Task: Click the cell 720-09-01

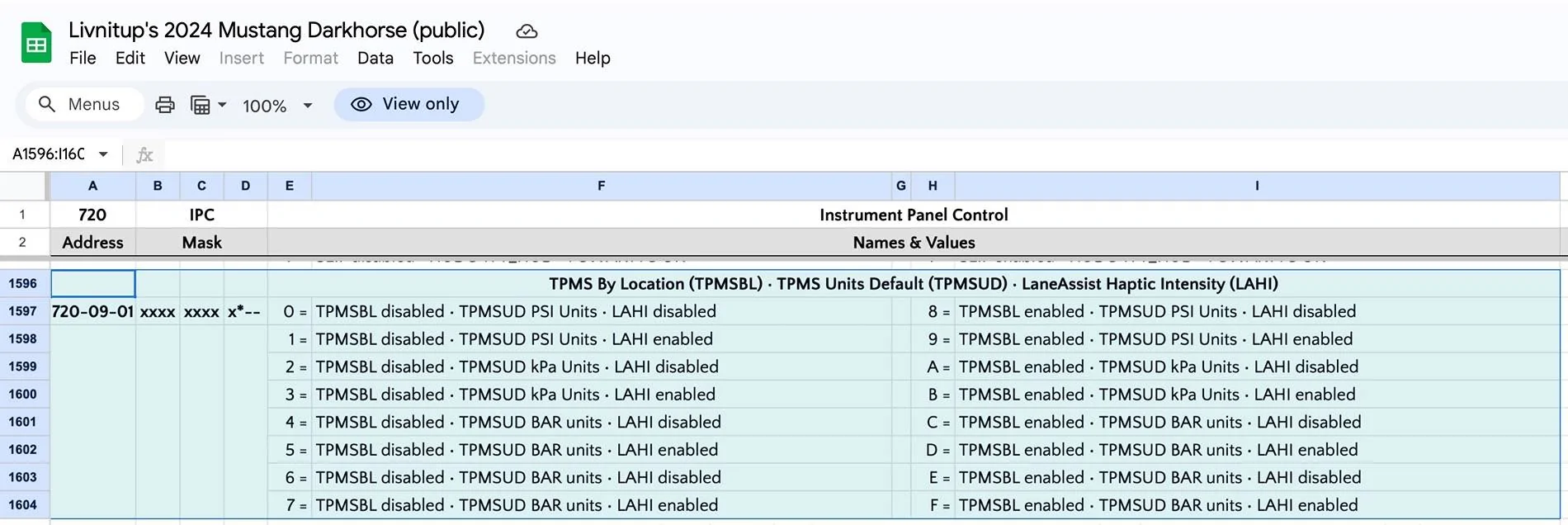Action: (x=92, y=311)
